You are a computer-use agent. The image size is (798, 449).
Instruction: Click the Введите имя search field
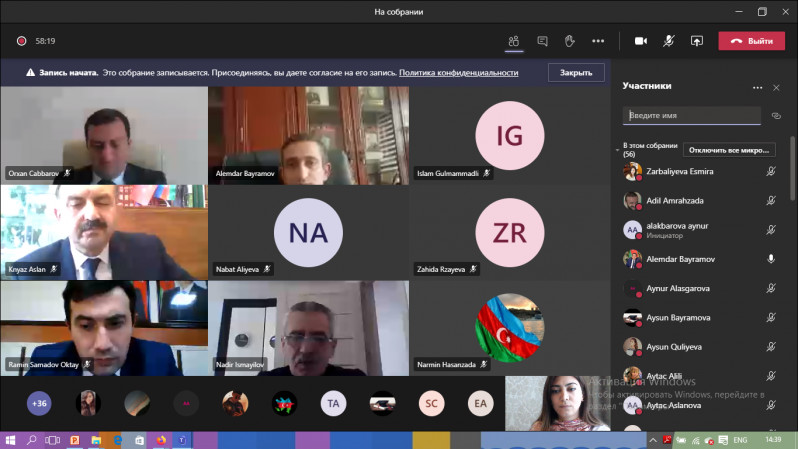click(x=691, y=116)
